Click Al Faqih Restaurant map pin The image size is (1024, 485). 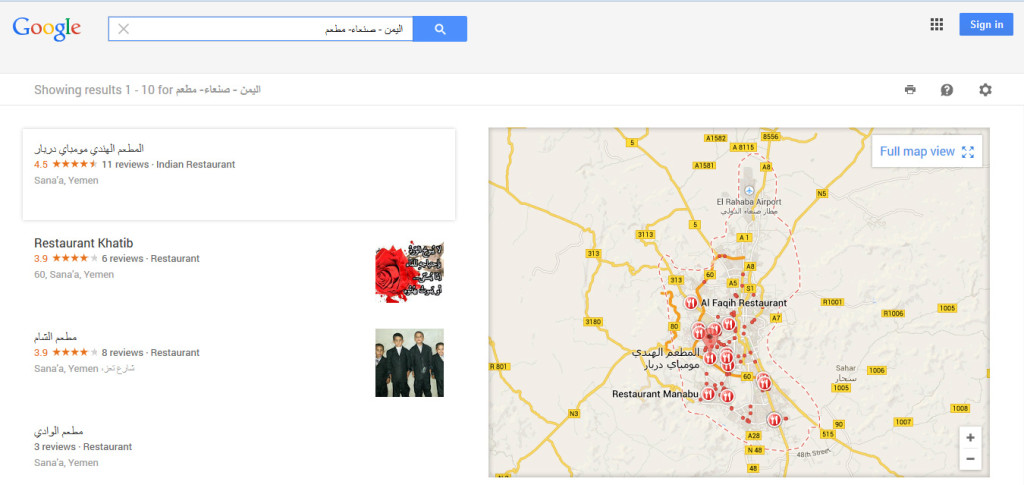click(691, 302)
